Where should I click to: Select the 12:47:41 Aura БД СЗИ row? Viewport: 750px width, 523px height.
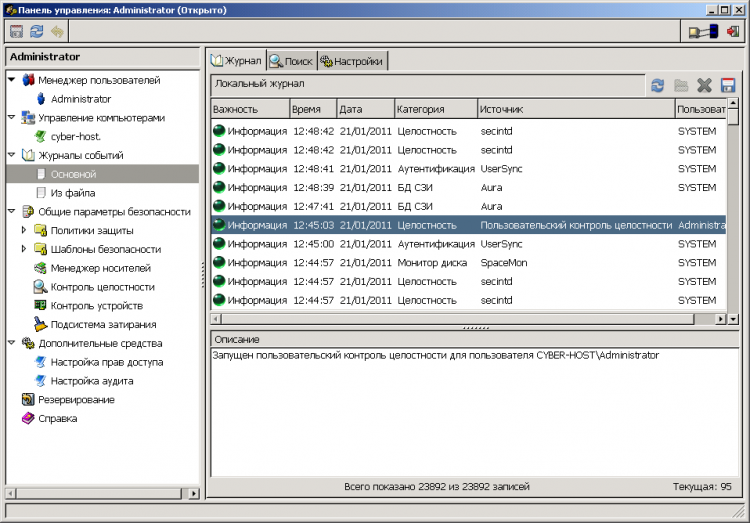pyautogui.click(x=468, y=206)
